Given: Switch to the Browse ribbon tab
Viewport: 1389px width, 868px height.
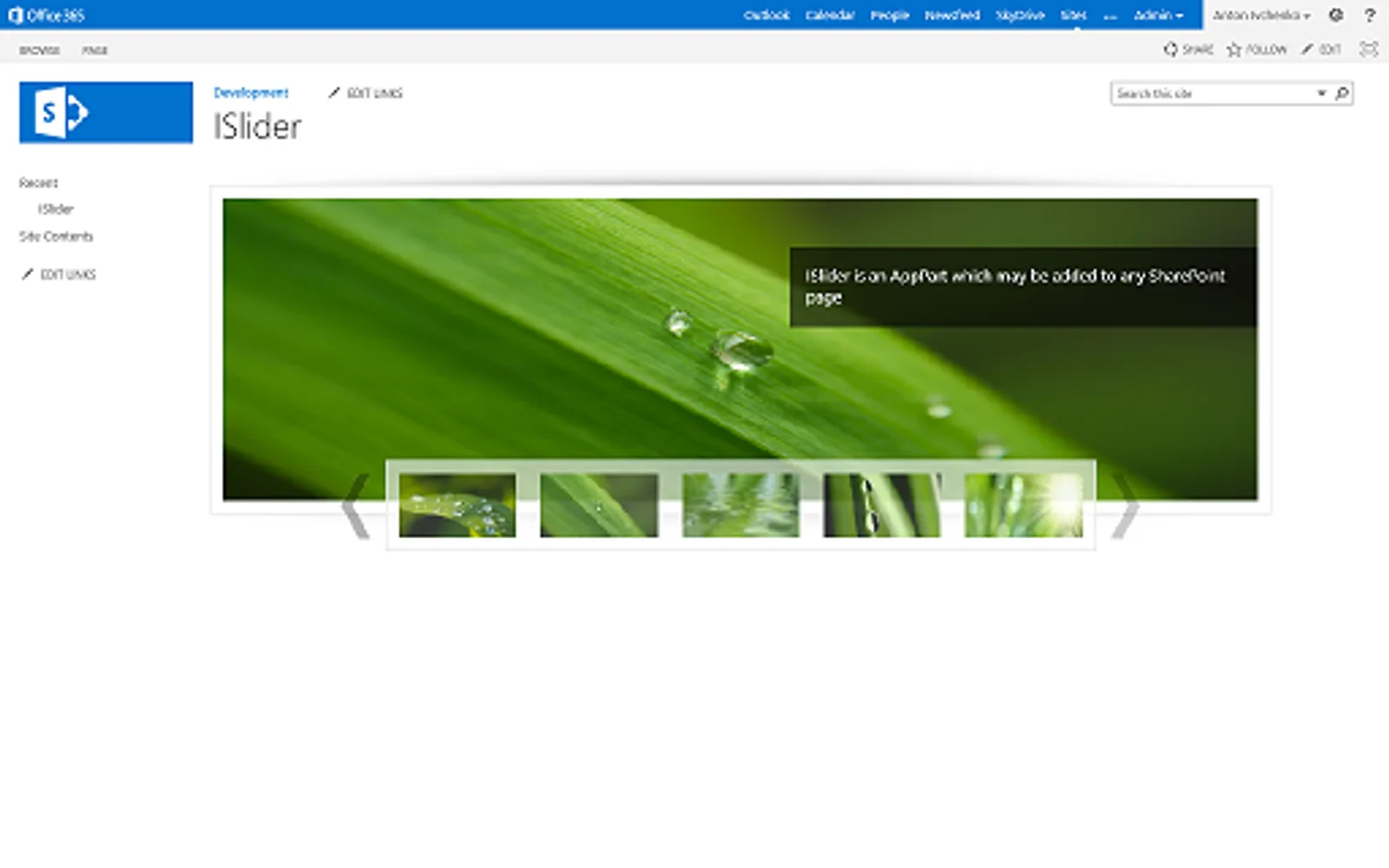Looking at the screenshot, I should coord(40,50).
